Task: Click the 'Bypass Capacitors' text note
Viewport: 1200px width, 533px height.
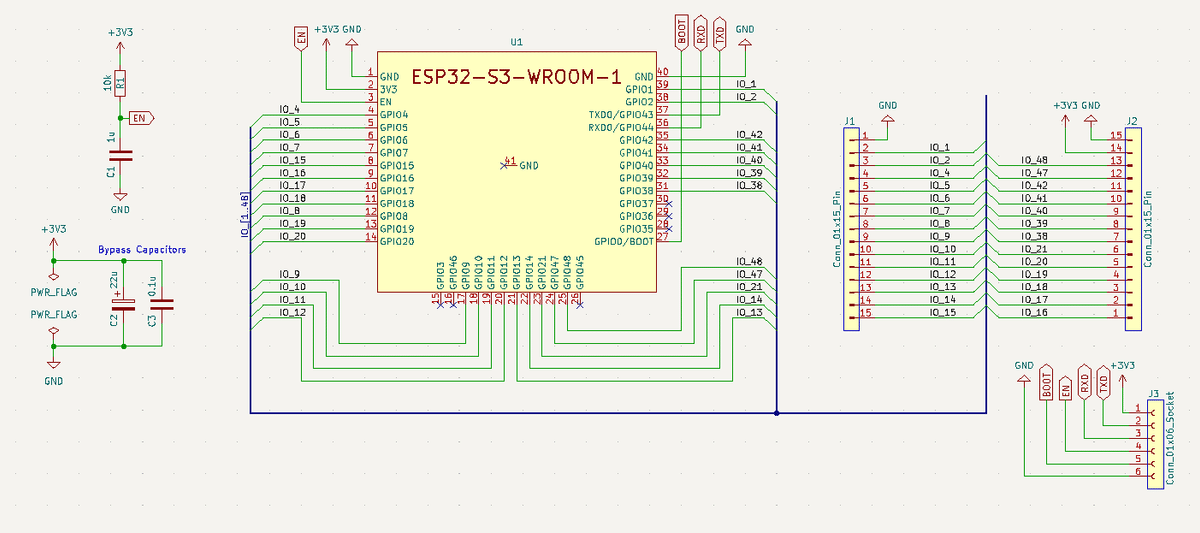Action: (x=142, y=250)
